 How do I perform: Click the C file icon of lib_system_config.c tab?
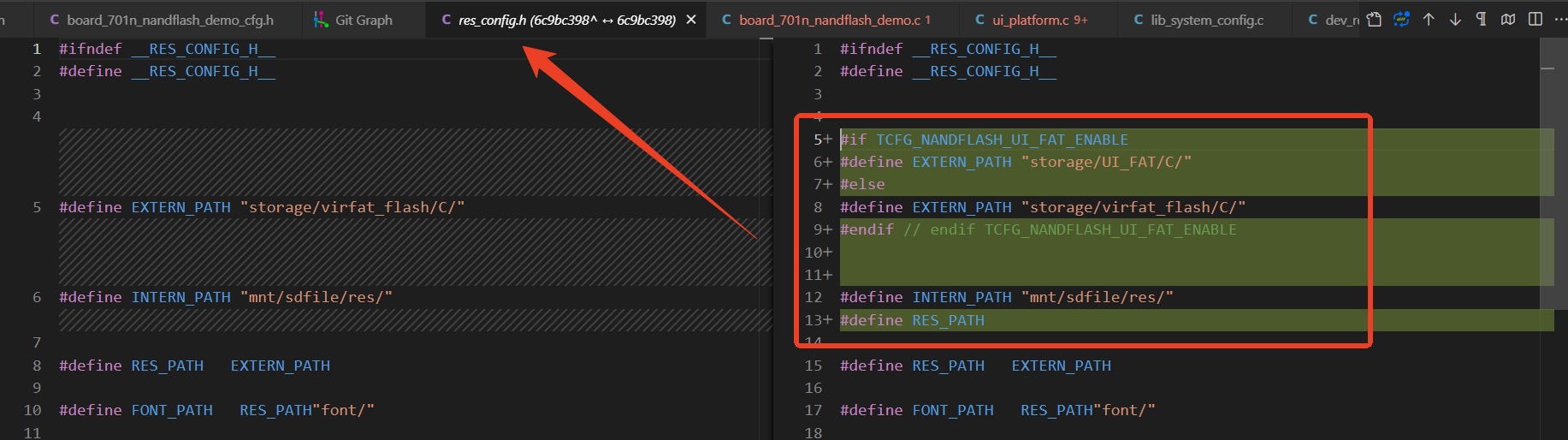(x=1138, y=19)
